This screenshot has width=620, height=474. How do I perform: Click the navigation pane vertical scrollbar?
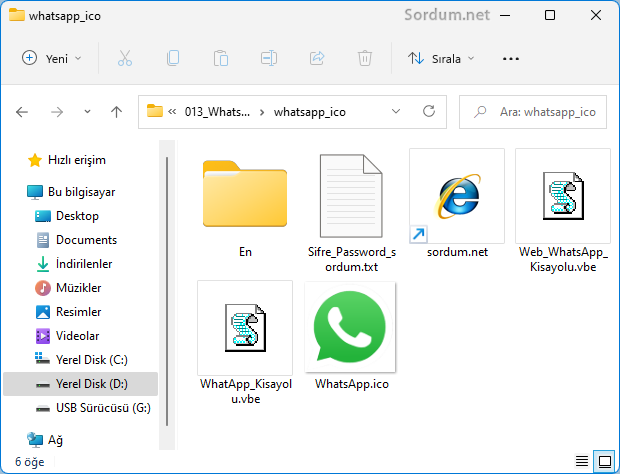167,292
